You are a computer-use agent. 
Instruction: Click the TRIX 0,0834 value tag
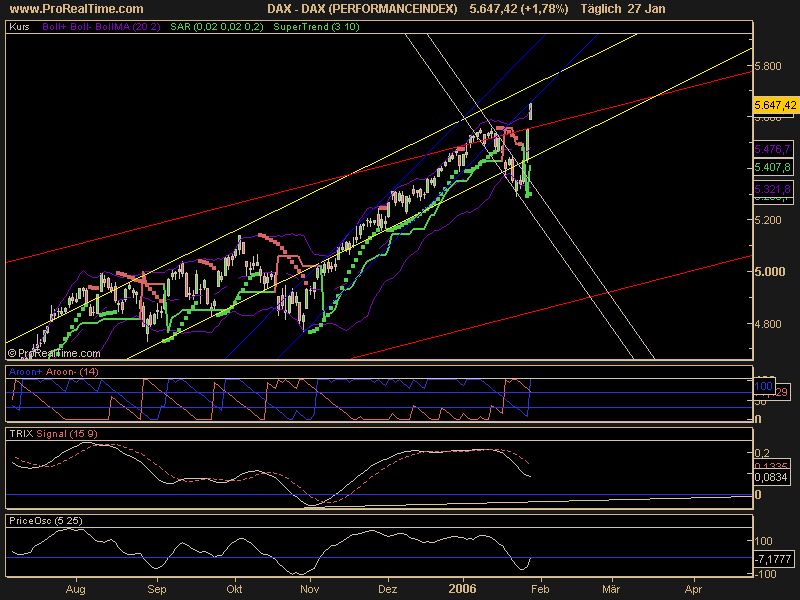pos(772,477)
